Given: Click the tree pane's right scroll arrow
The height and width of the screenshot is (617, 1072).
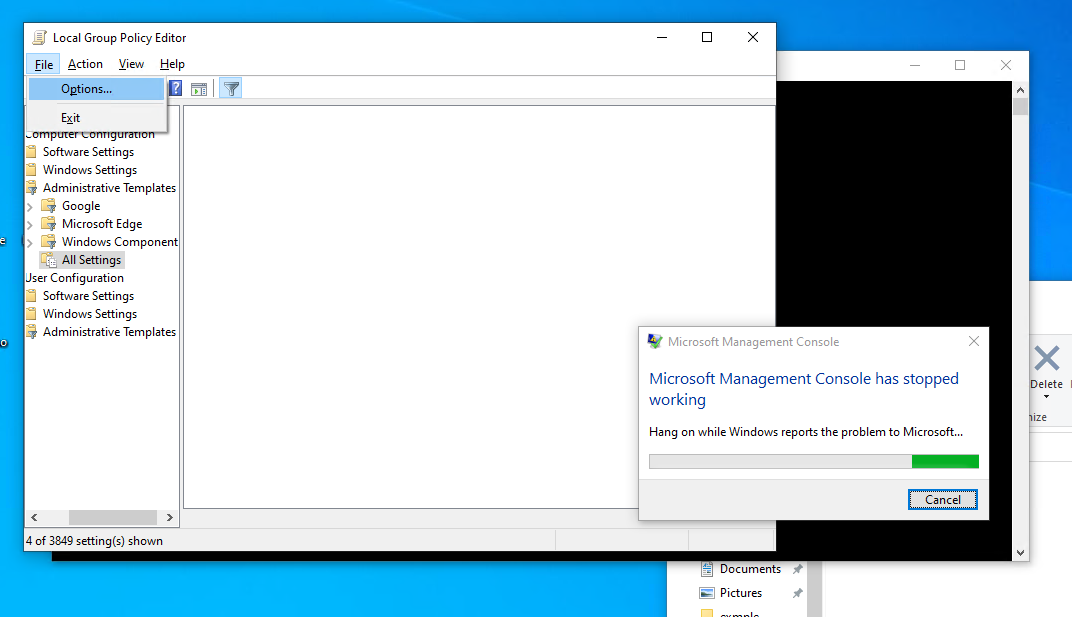Looking at the screenshot, I should point(170,518).
